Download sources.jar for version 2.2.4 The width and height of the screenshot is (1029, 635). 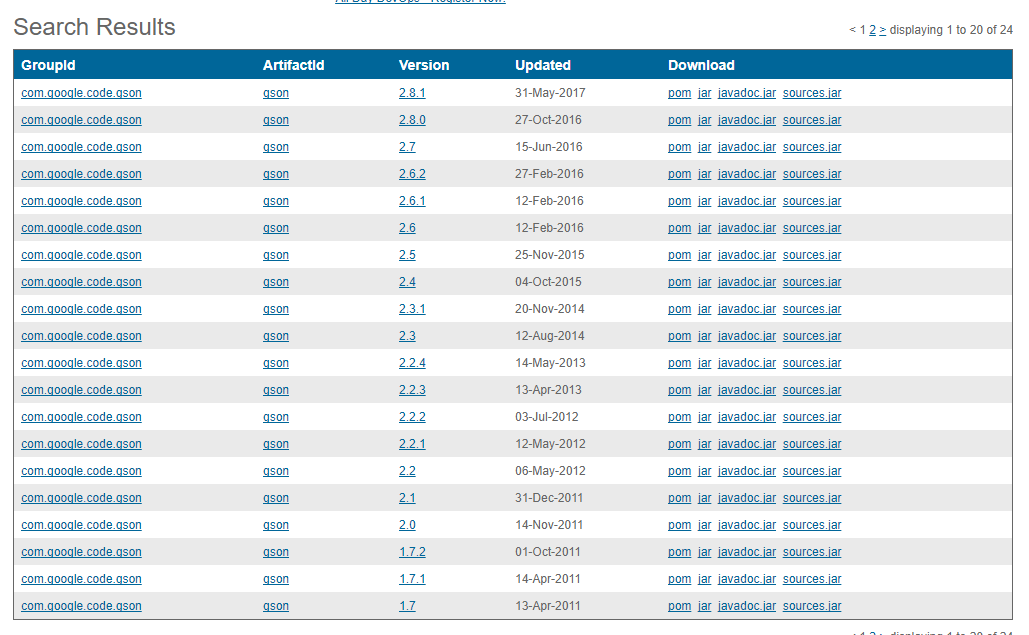pyautogui.click(x=812, y=363)
